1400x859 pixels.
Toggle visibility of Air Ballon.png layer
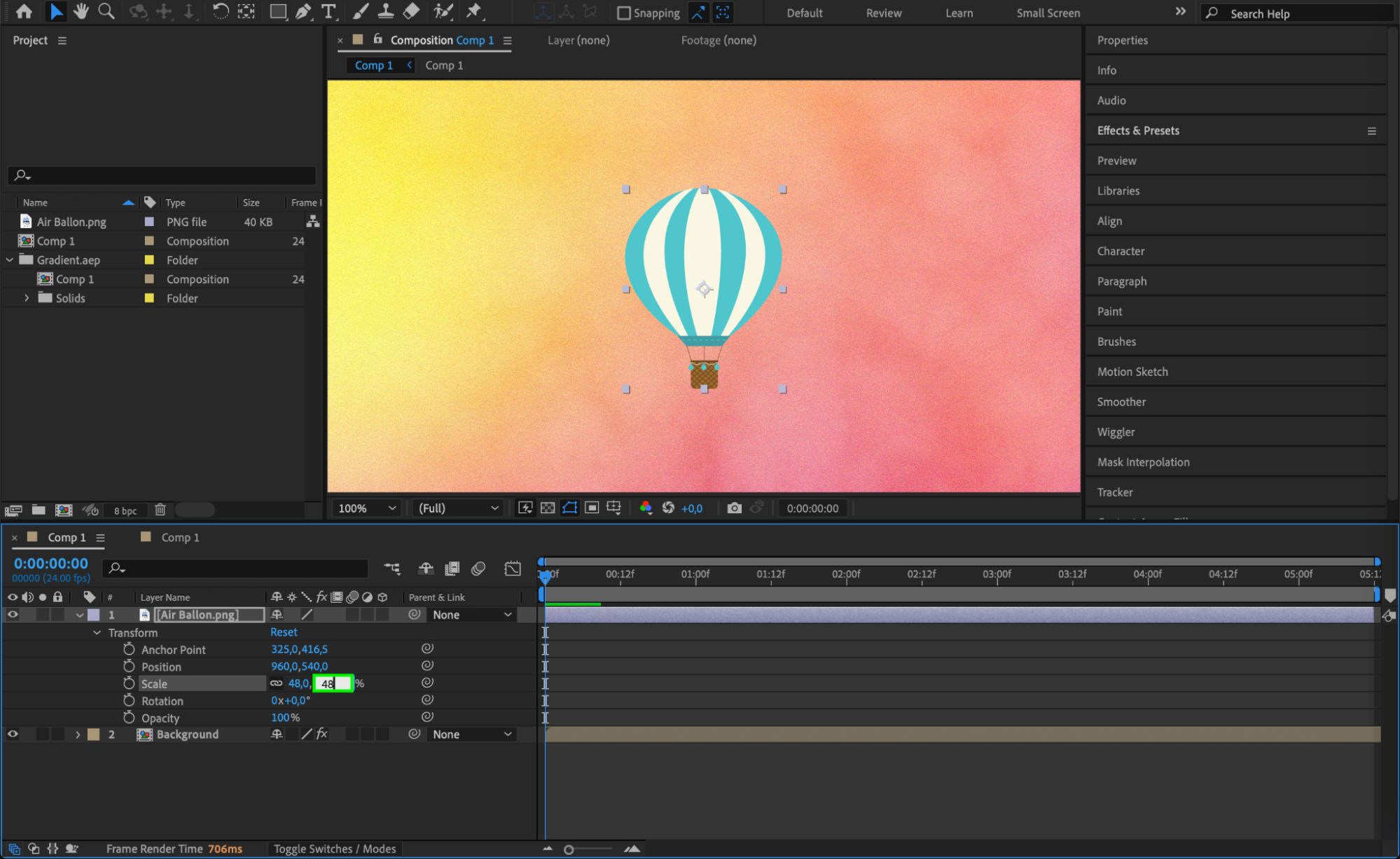[x=13, y=615]
